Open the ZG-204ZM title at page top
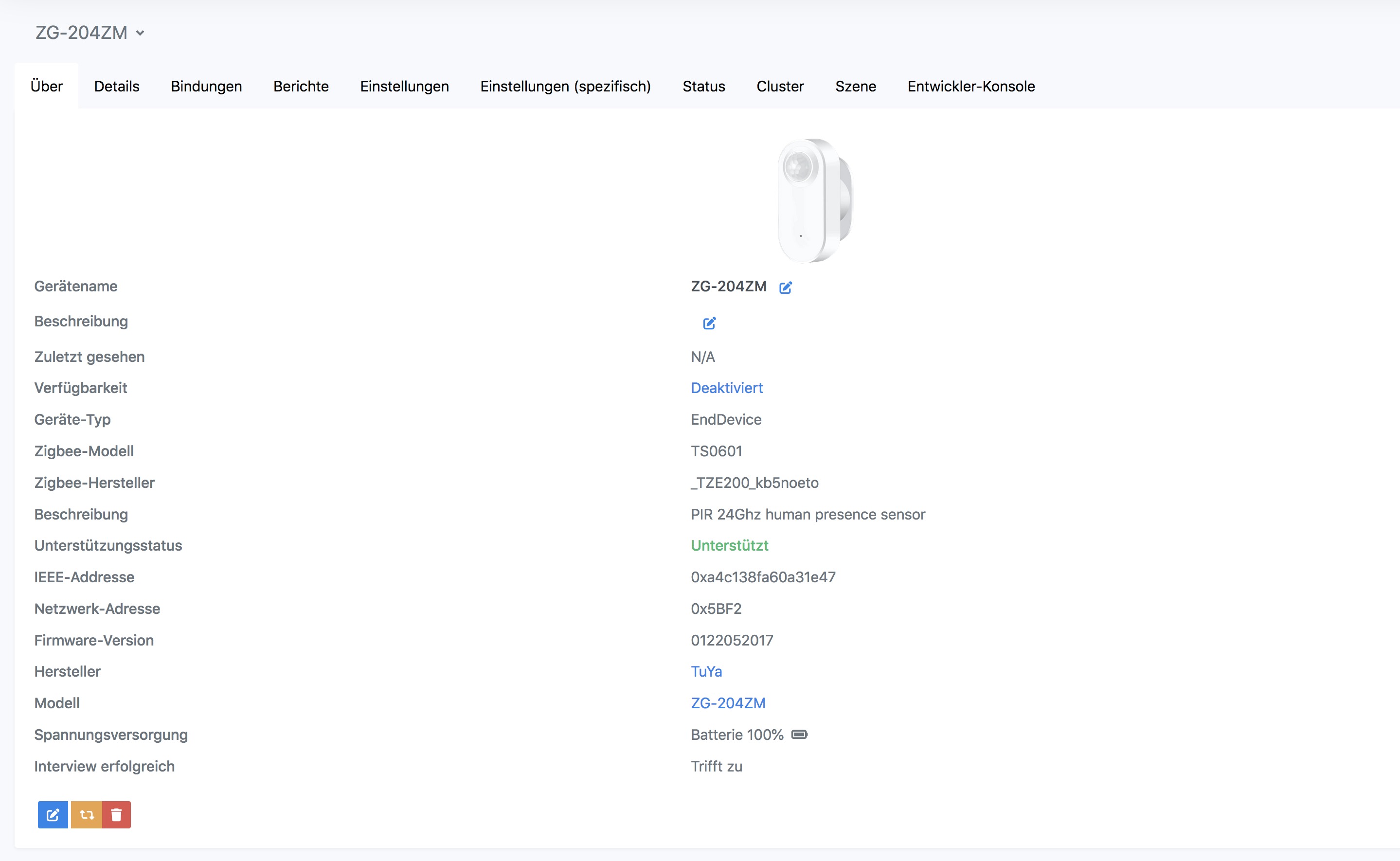Image resolution: width=1400 pixels, height=861 pixels. 81,33
